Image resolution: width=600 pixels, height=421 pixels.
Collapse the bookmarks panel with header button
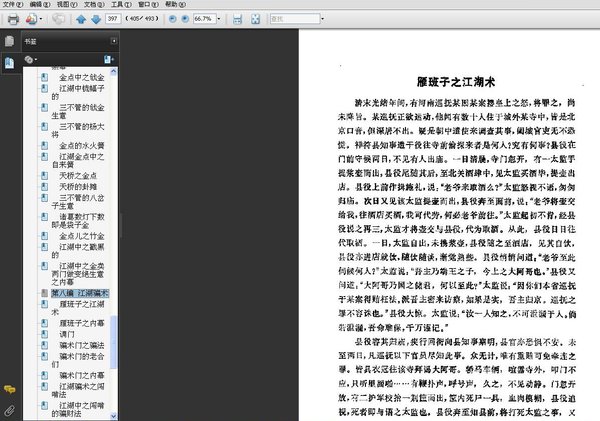tap(114, 41)
